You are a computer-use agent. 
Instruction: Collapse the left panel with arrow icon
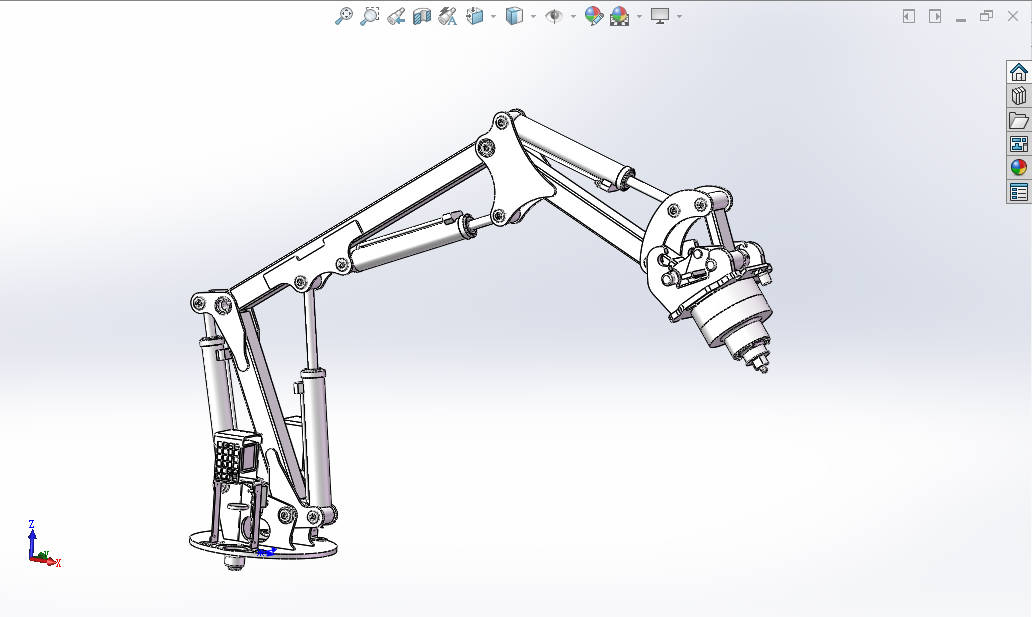tap(909, 16)
